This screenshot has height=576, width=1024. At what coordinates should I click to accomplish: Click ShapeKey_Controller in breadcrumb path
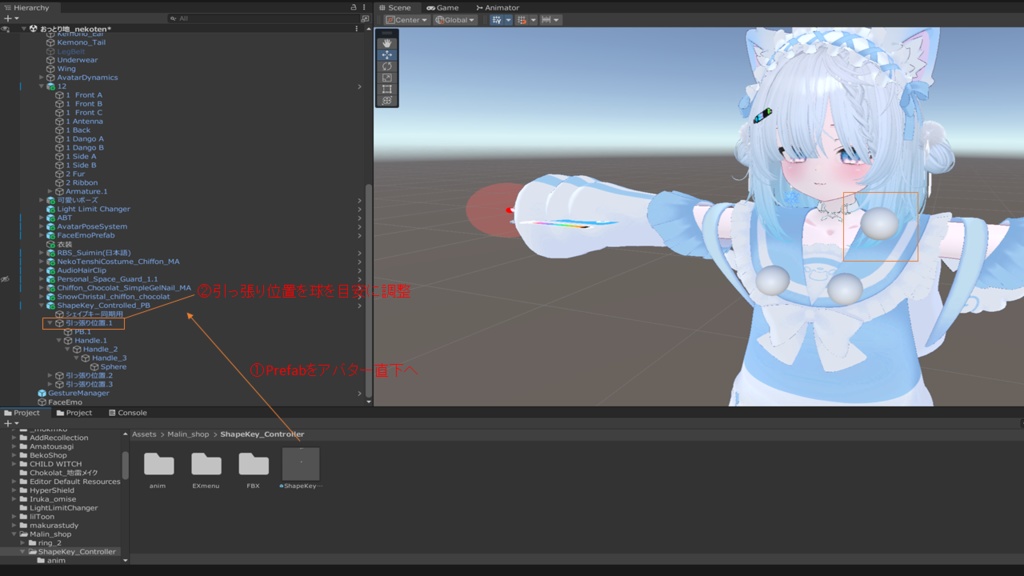tap(262, 434)
